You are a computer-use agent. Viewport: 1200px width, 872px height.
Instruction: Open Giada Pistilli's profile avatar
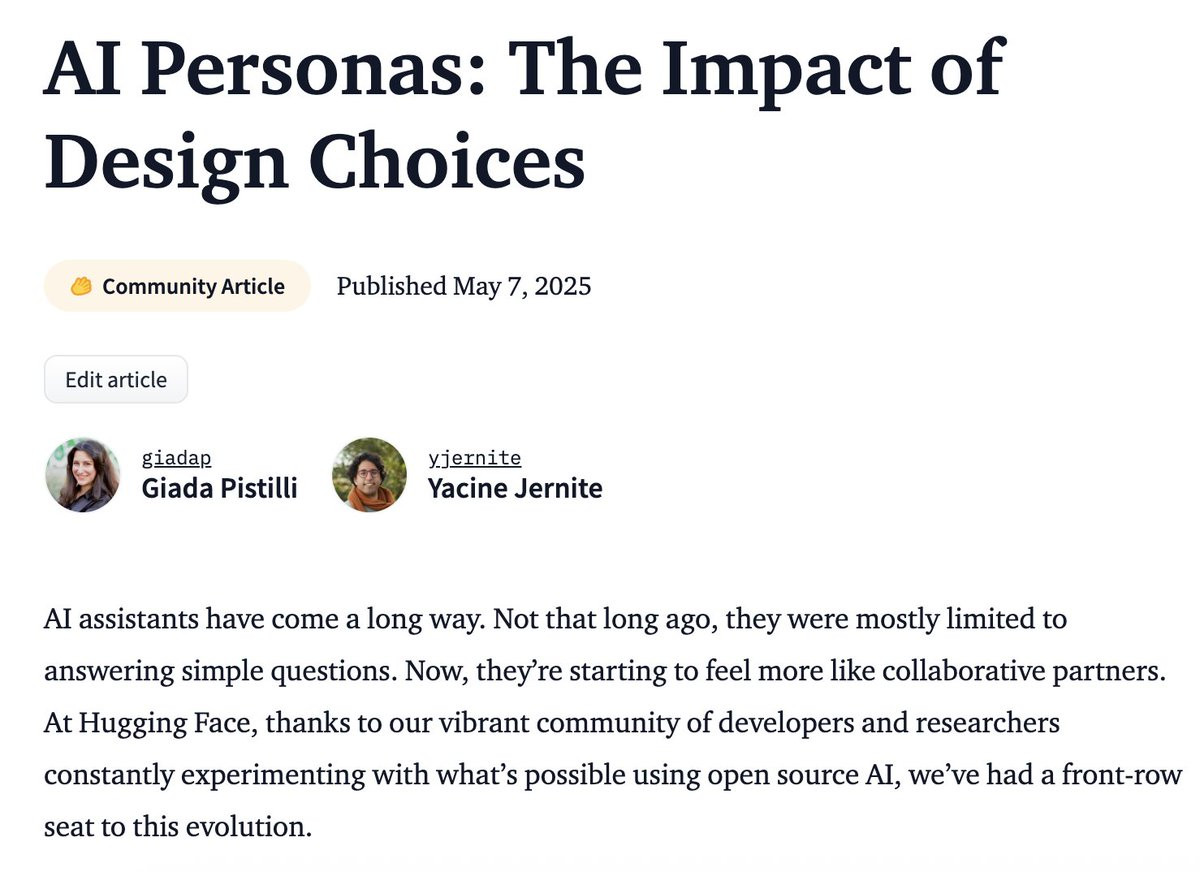(x=82, y=475)
